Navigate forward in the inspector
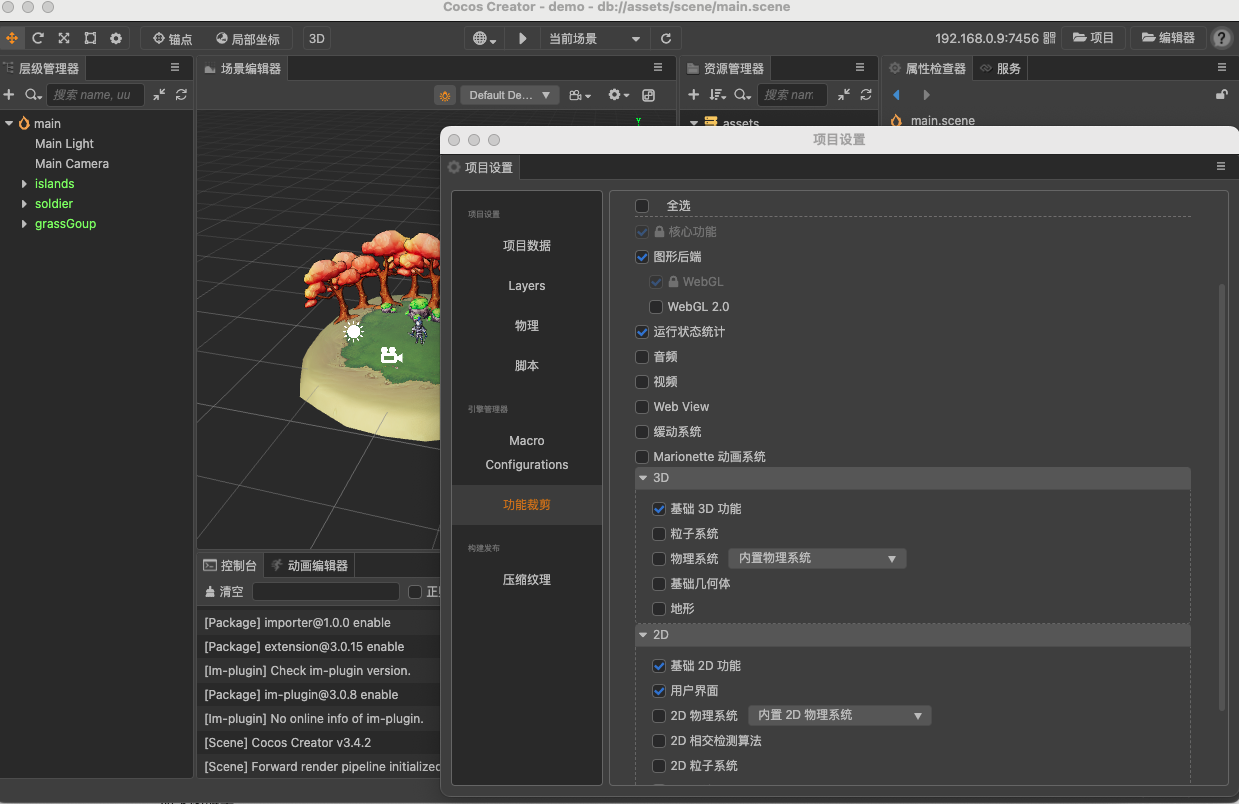This screenshot has width=1239, height=804. click(x=926, y=95)
